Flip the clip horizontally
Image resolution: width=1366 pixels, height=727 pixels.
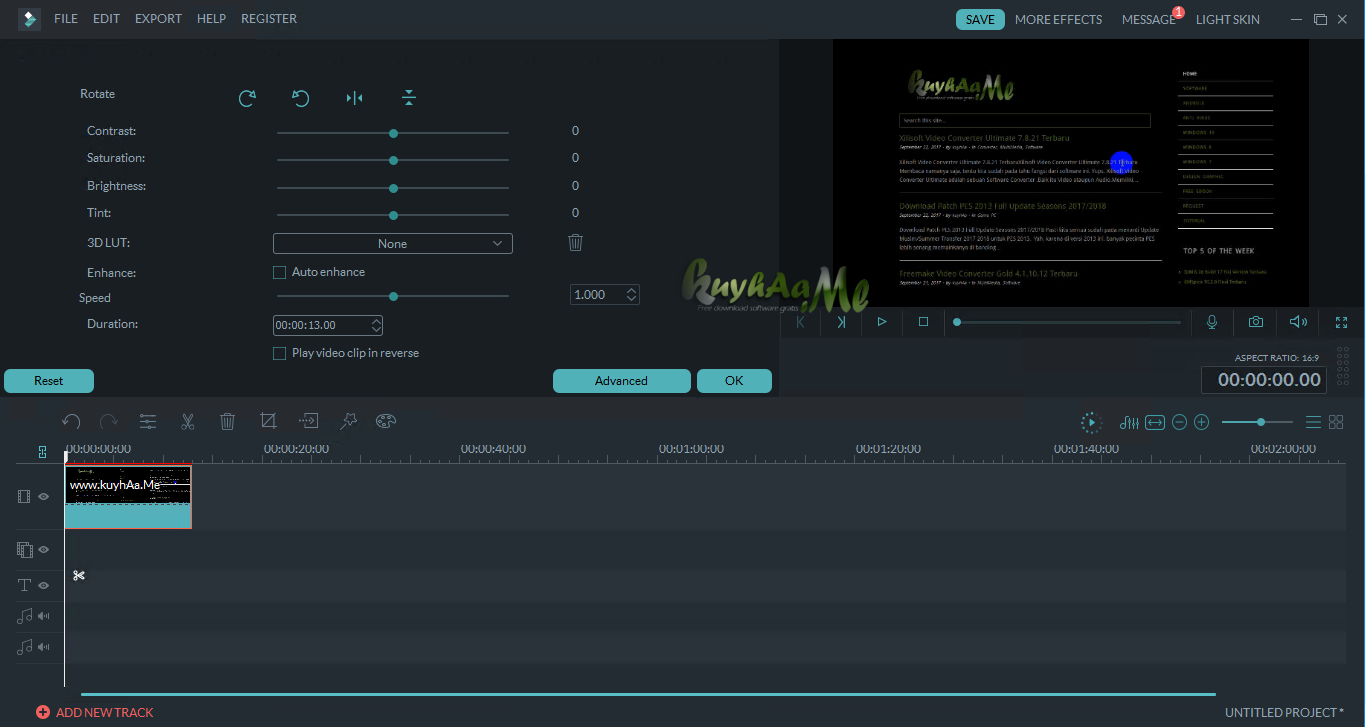click(354, 98)
